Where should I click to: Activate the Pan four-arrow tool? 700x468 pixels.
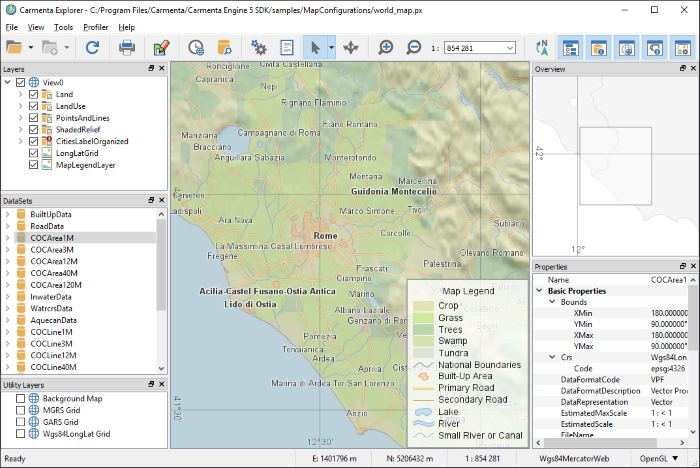[x=351, y=47]
